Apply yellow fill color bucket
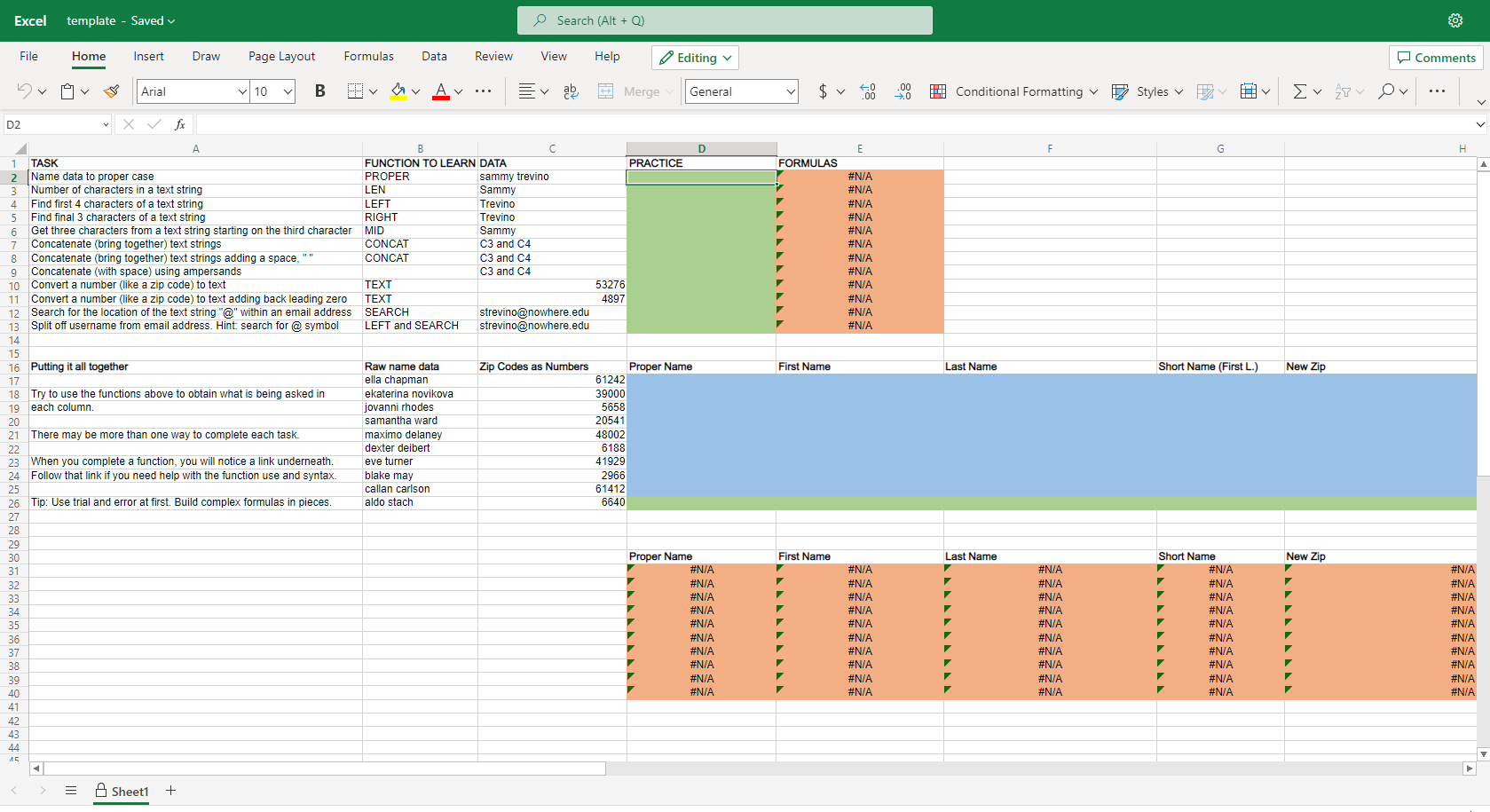Image resolution: width=1490 pixels, height=812 pixels. click(x=398, y=91)
